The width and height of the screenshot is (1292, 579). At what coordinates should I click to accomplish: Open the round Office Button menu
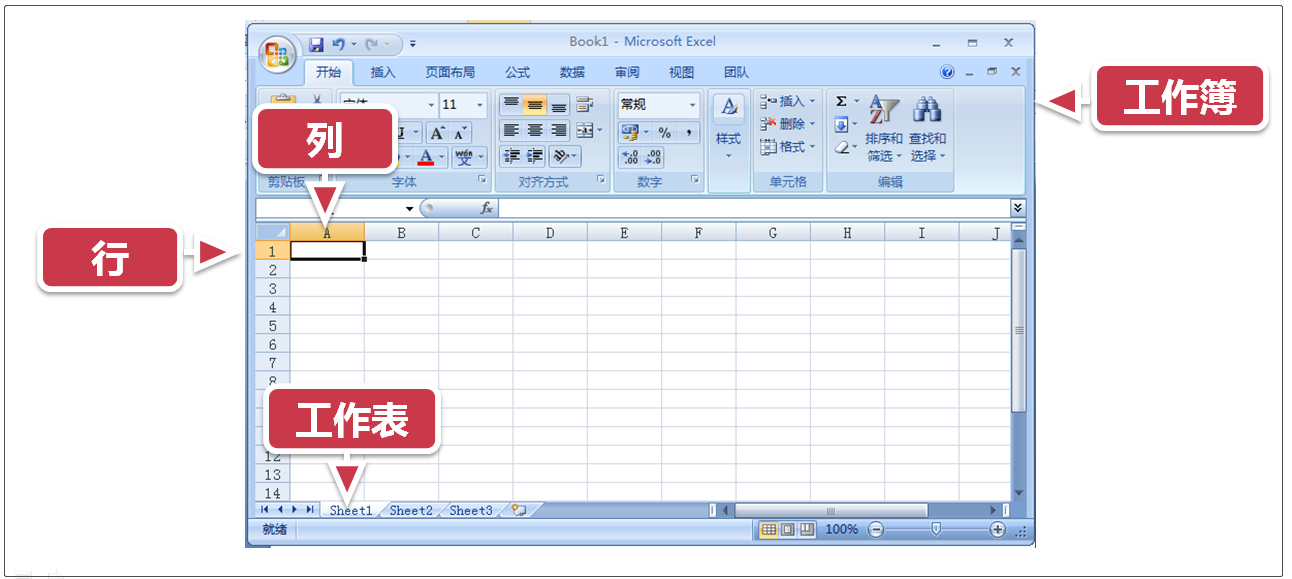[277, 54]
